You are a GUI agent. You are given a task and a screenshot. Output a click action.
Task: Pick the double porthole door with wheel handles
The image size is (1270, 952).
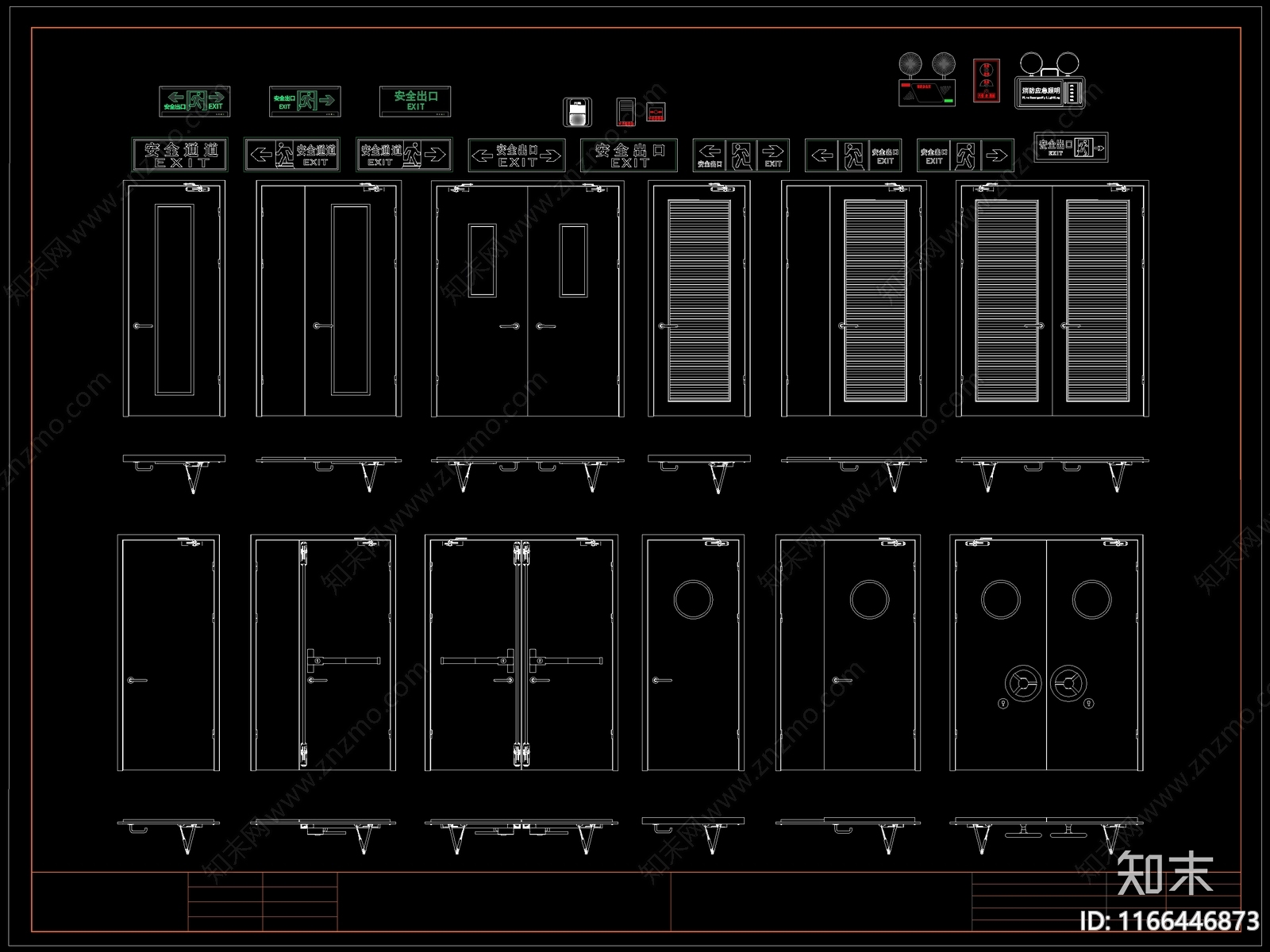[x=1047, y=653]
